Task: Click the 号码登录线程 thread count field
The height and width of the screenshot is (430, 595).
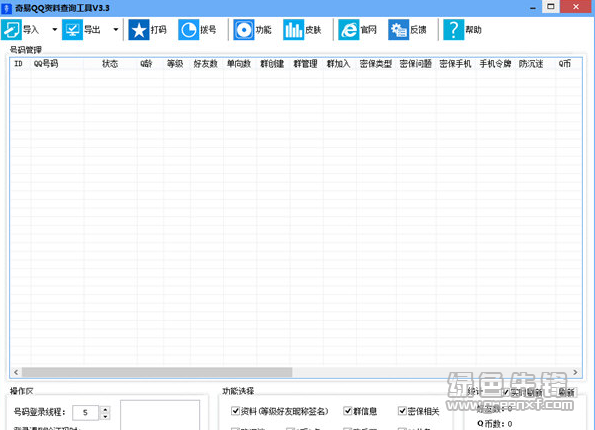Action: coord(86,413)
